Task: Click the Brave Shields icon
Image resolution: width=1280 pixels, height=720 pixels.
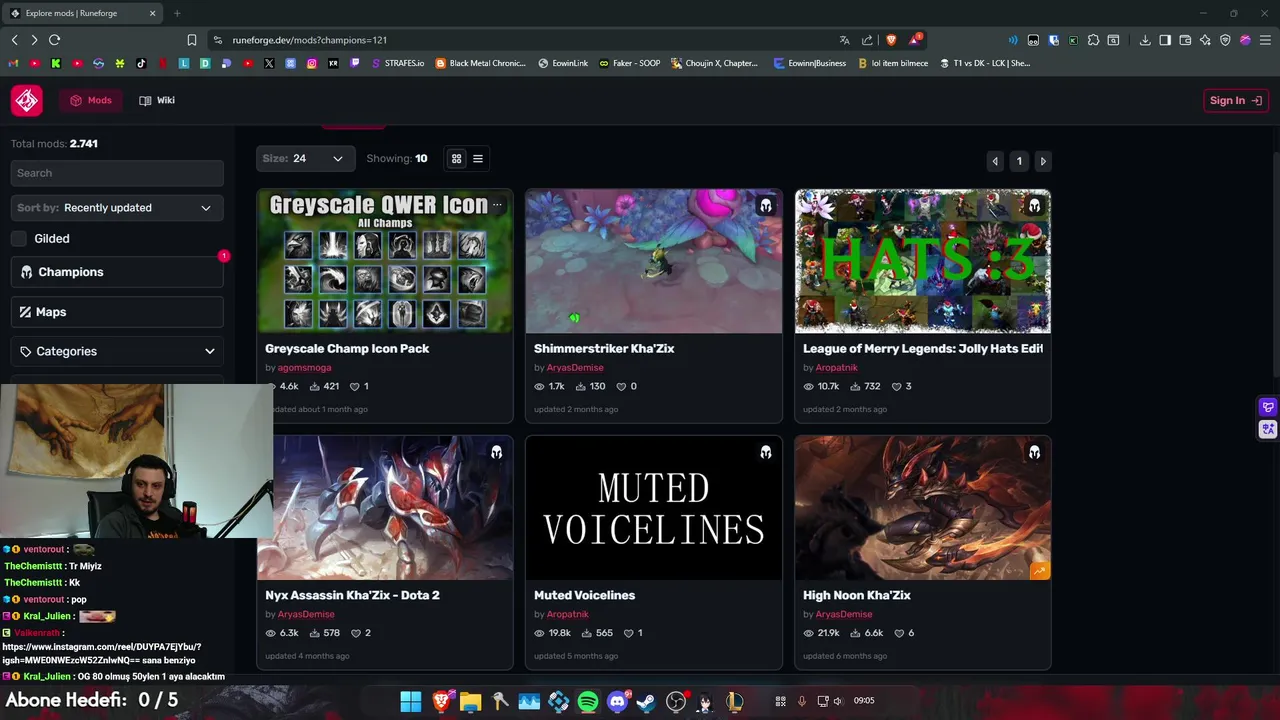Action: pyautogui.click(x=892, y=40)
